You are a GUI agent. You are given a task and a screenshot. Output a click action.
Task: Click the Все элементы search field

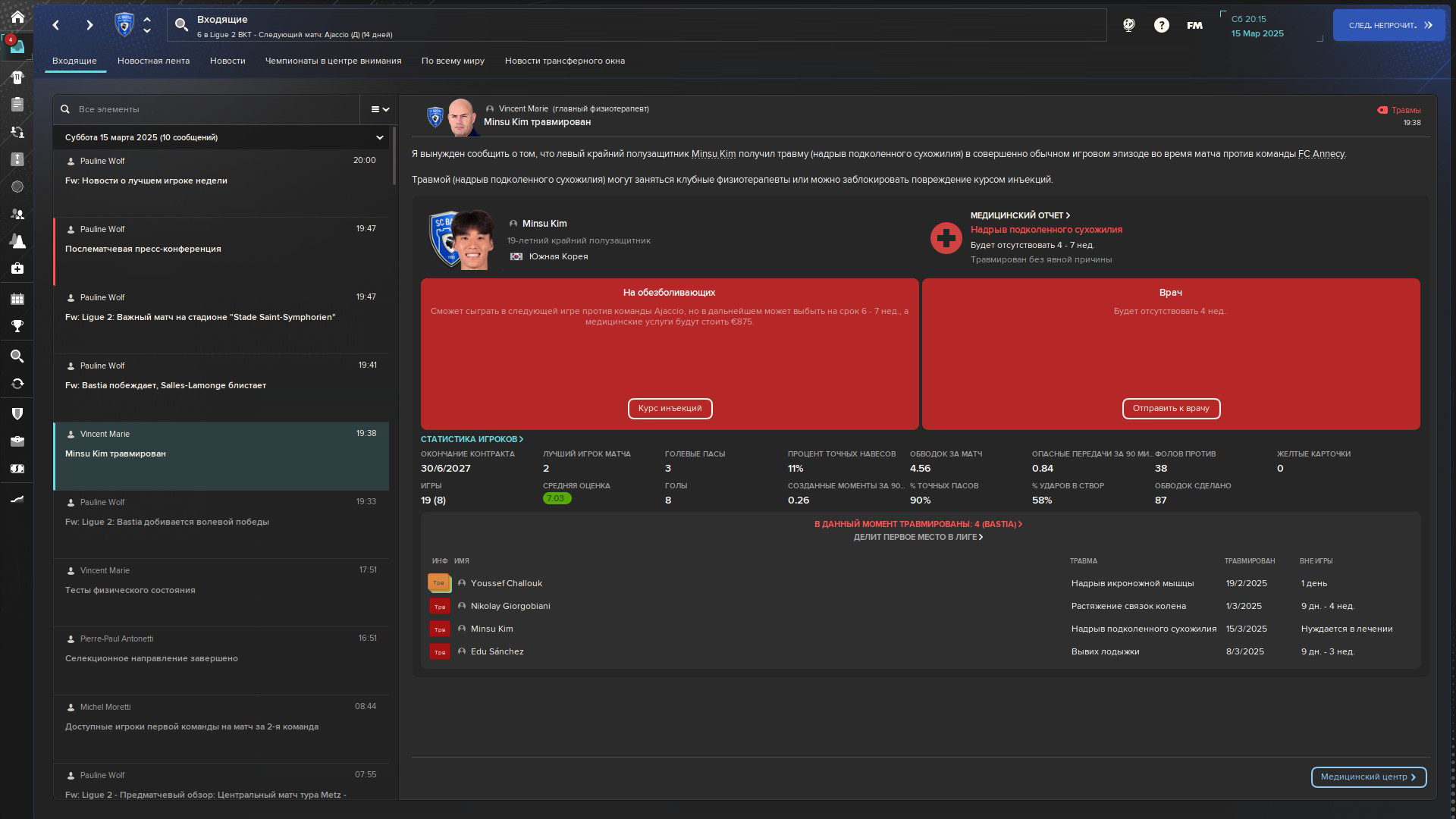pyautogui.click(x=212, y=109)
